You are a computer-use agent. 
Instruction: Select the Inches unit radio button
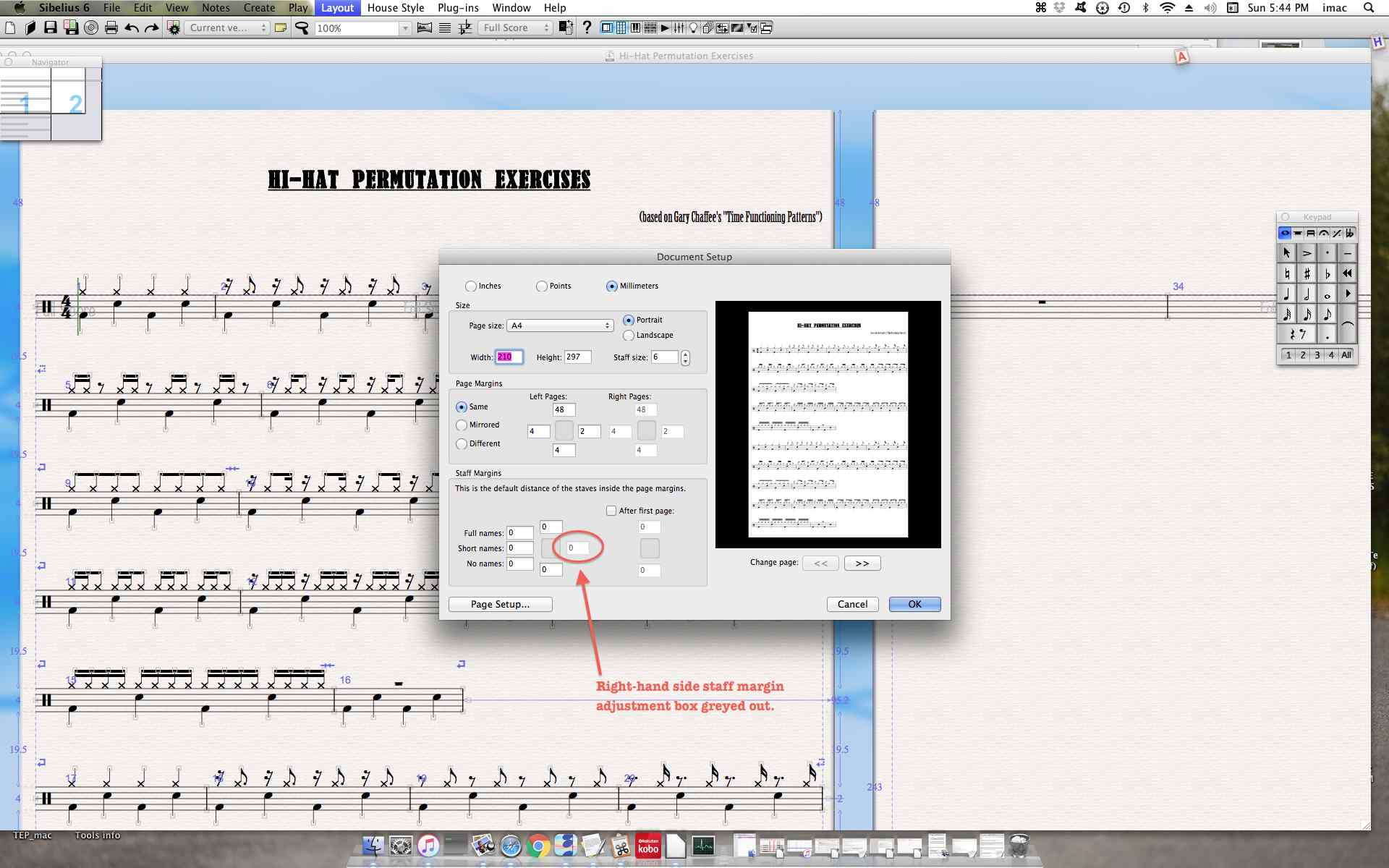click(x=471, y=286)
